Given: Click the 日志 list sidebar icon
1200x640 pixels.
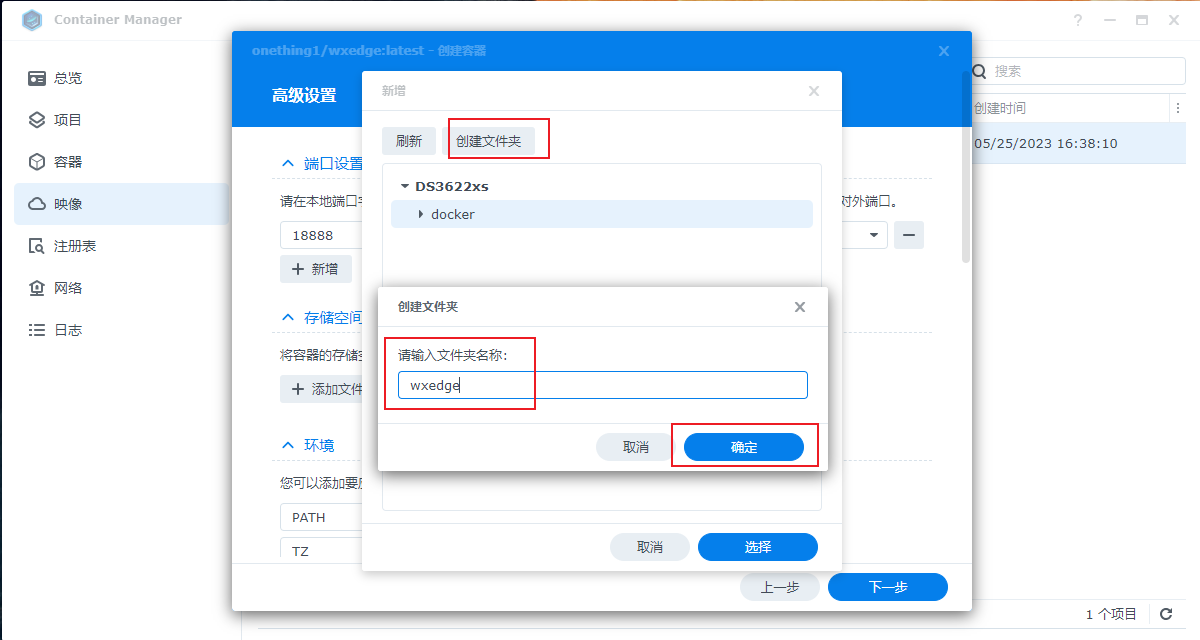Looking at the screenshot, I should (37, 330).
